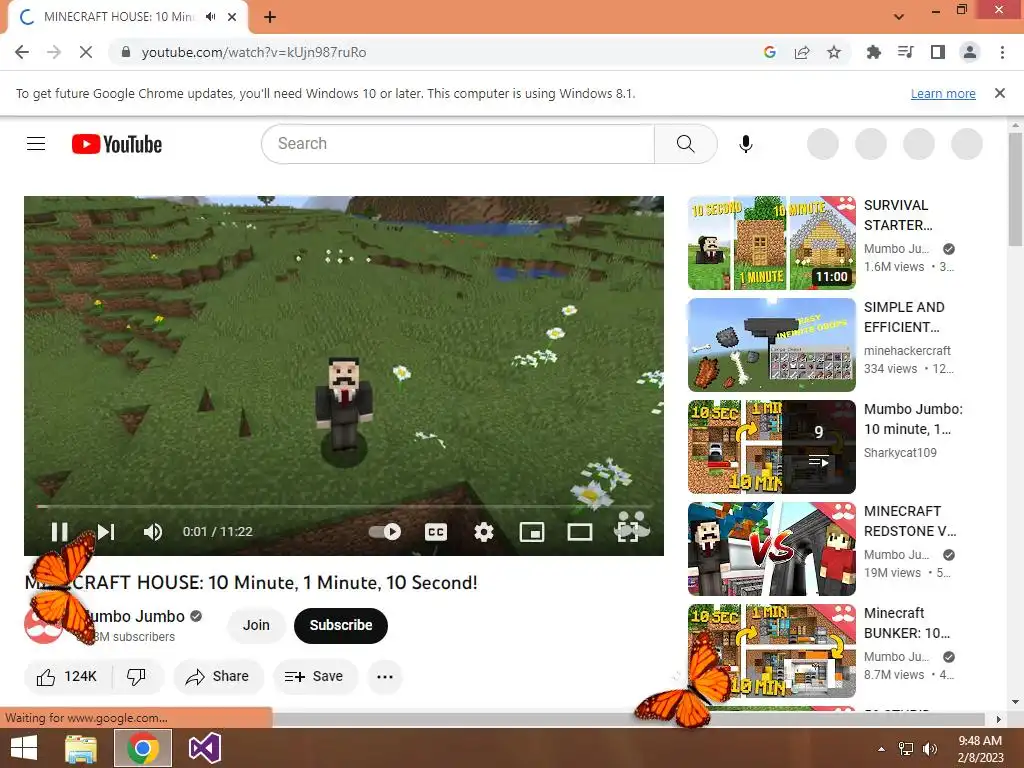Screen dimensions: 1024x768
Task: Click the address bar URL
Action: click(x=254, y=52)
